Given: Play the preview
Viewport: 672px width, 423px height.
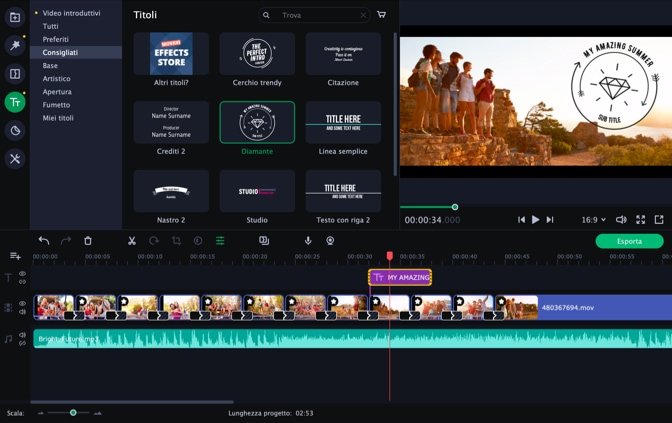Looking at the screenshot, I should pyautogui.click(x=535, y=220).
